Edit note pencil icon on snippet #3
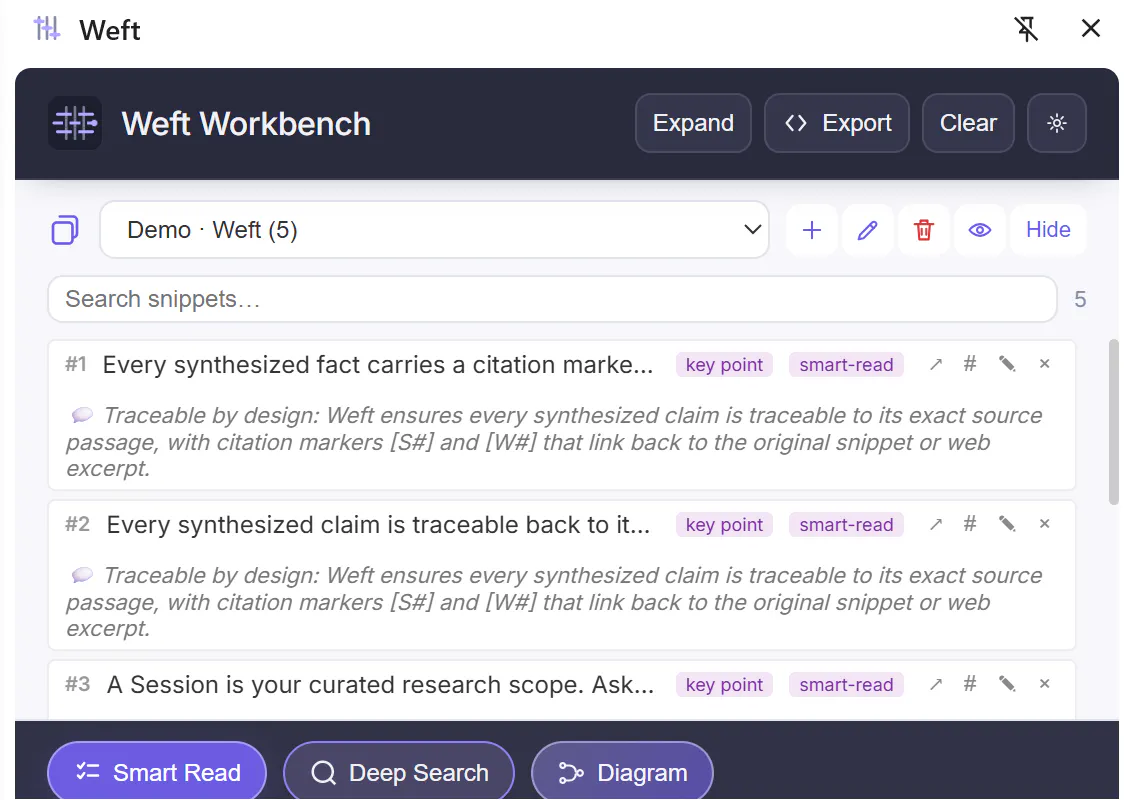Screen dimensions: 1131x800 click(x=1007, y=685)
